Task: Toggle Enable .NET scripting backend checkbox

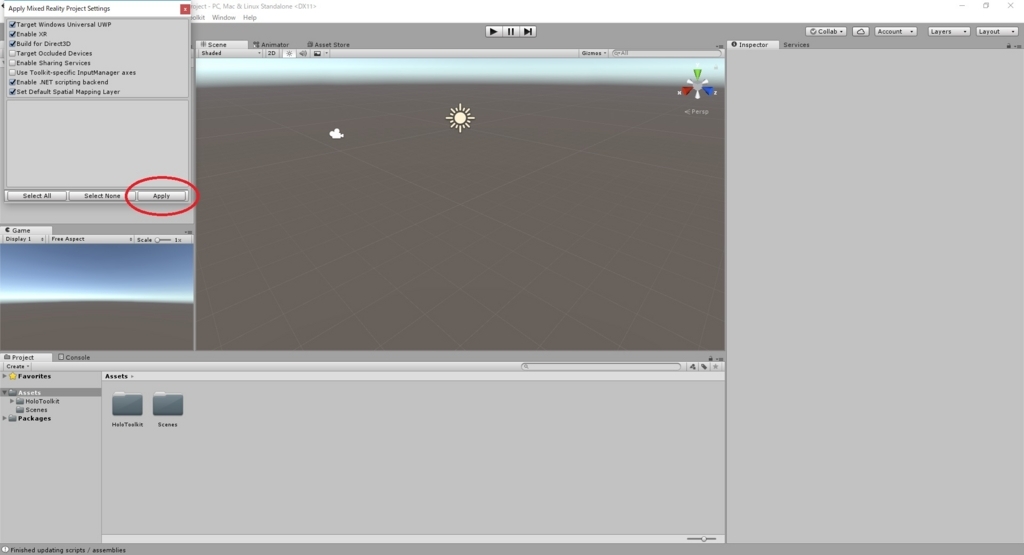Action: tap(12, 82)
